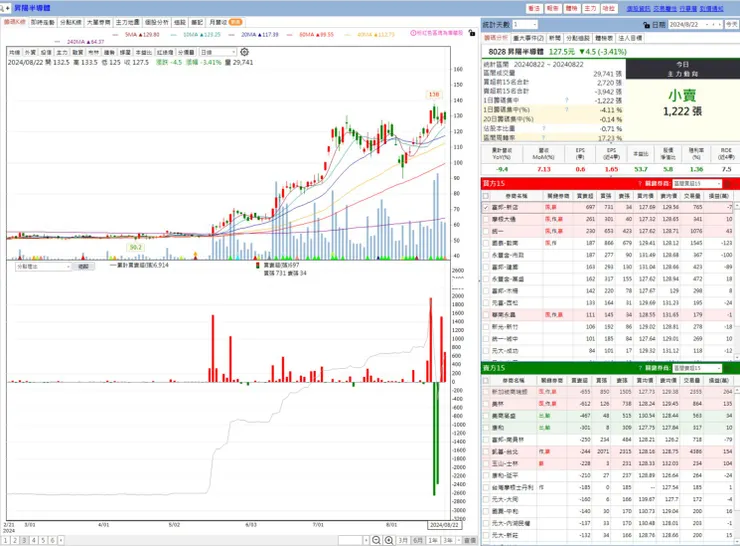Click the lock icon beside the 日期 field

pyautogui.click(x=646, y=25)
